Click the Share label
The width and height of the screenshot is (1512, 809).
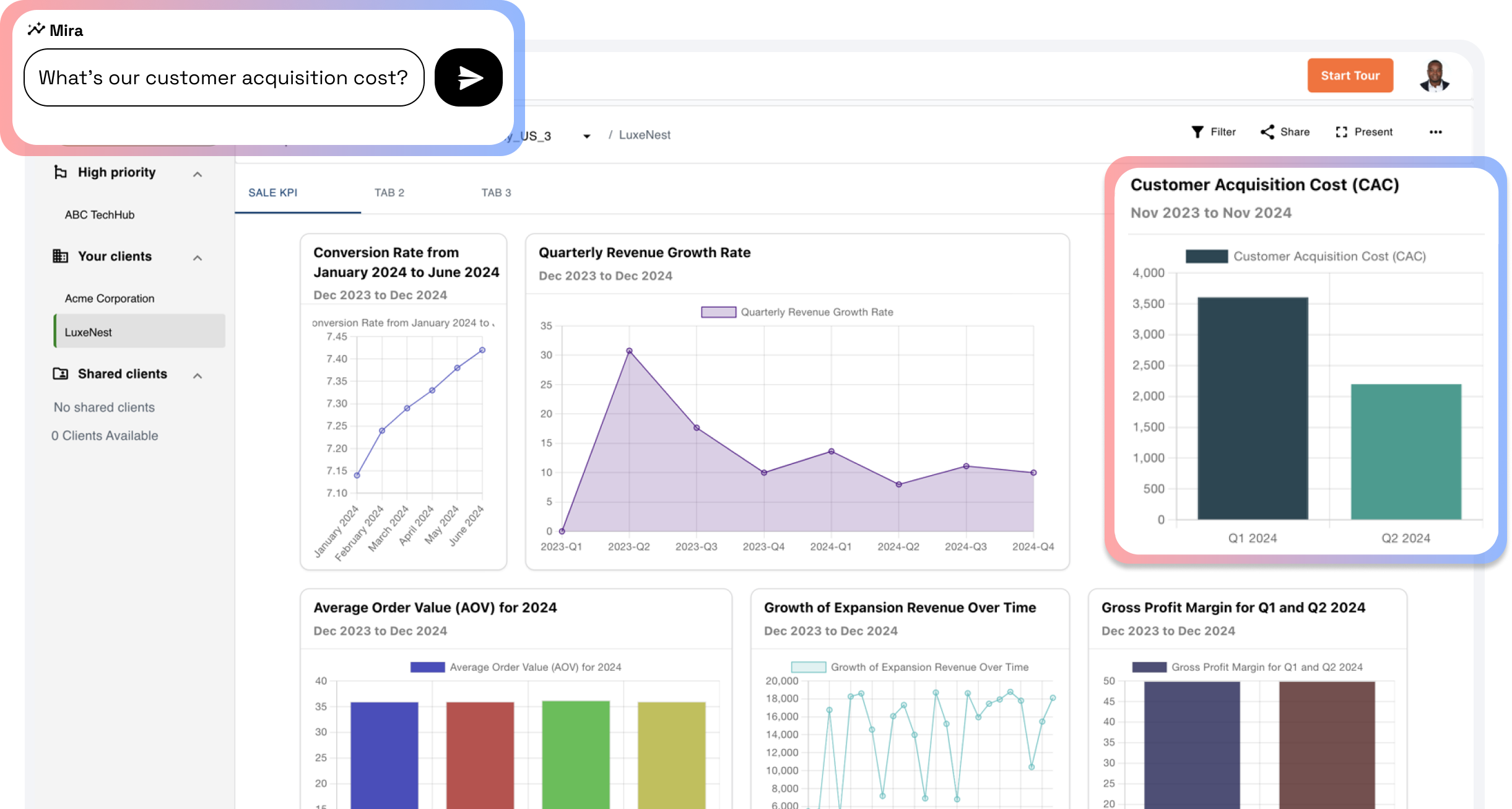click(x=1295, y=132)
